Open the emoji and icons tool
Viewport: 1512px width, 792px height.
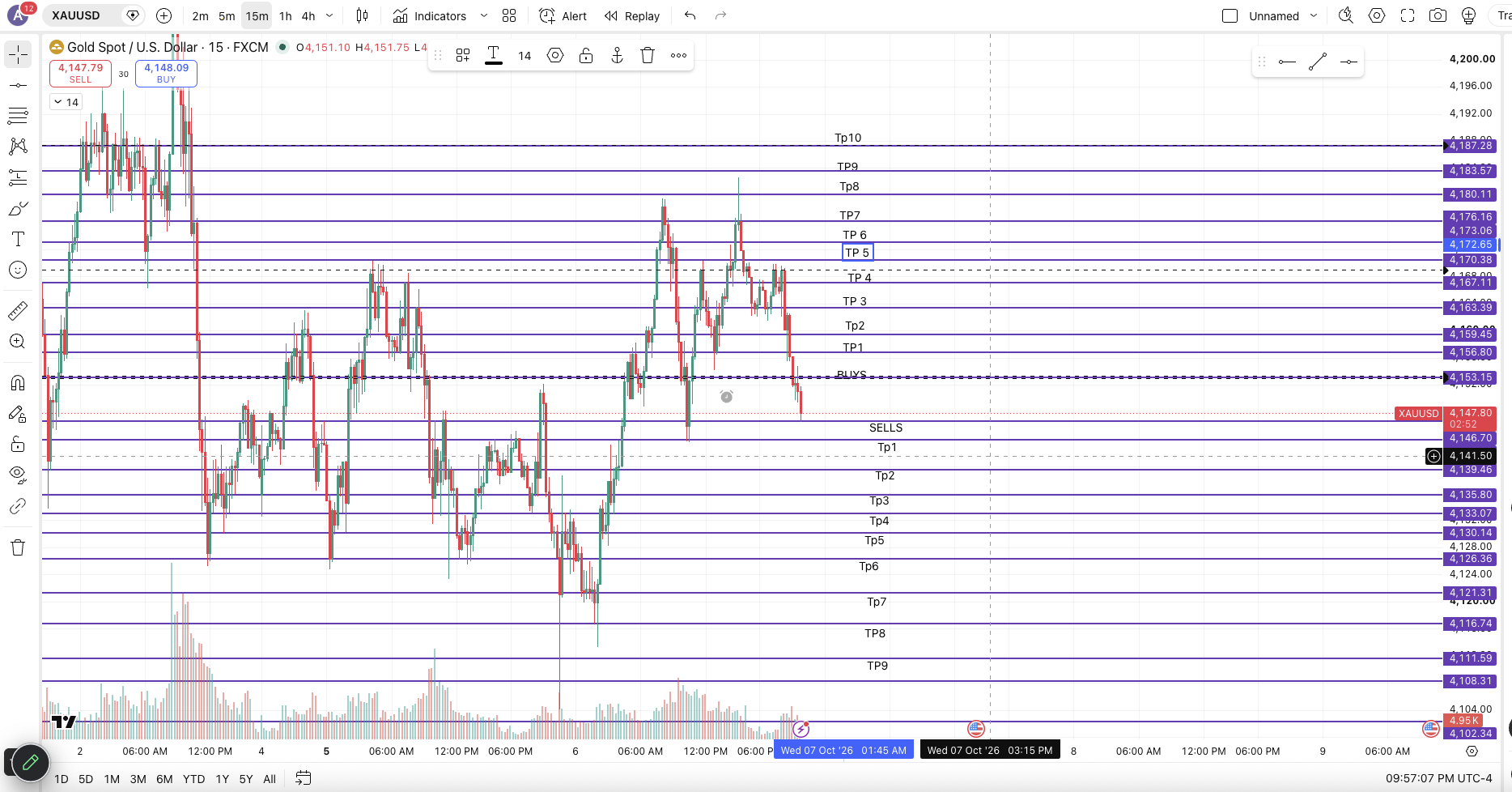(x=18, y=270)
